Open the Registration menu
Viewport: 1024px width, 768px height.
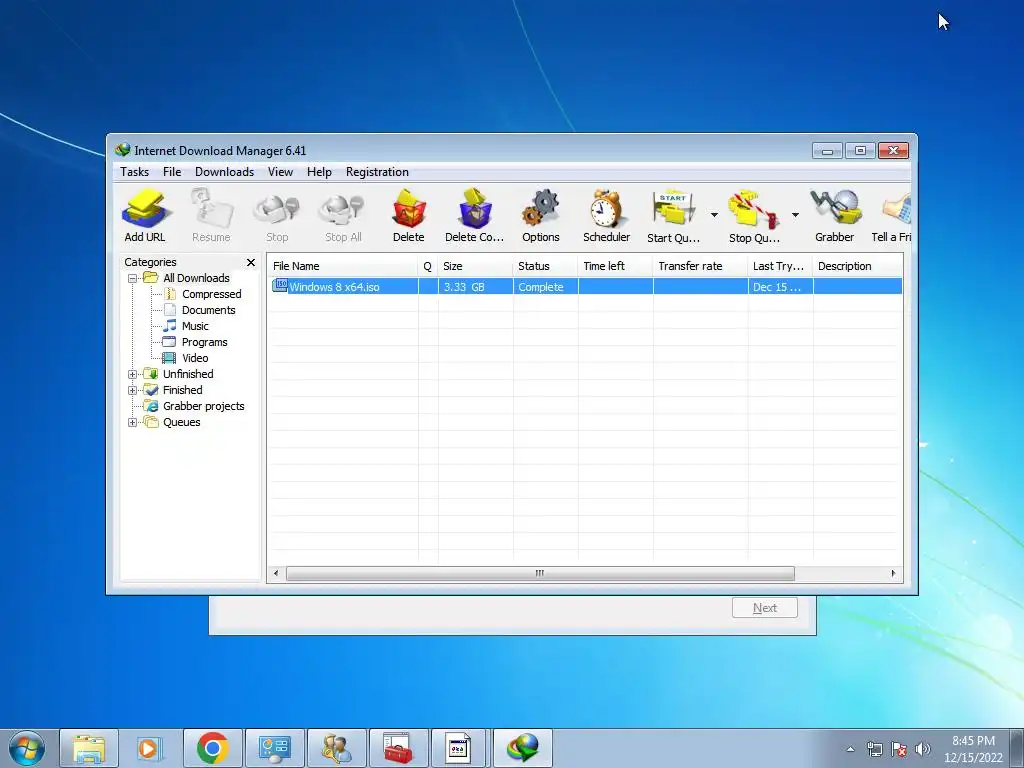pyautogui.click(x=377, y=172)
